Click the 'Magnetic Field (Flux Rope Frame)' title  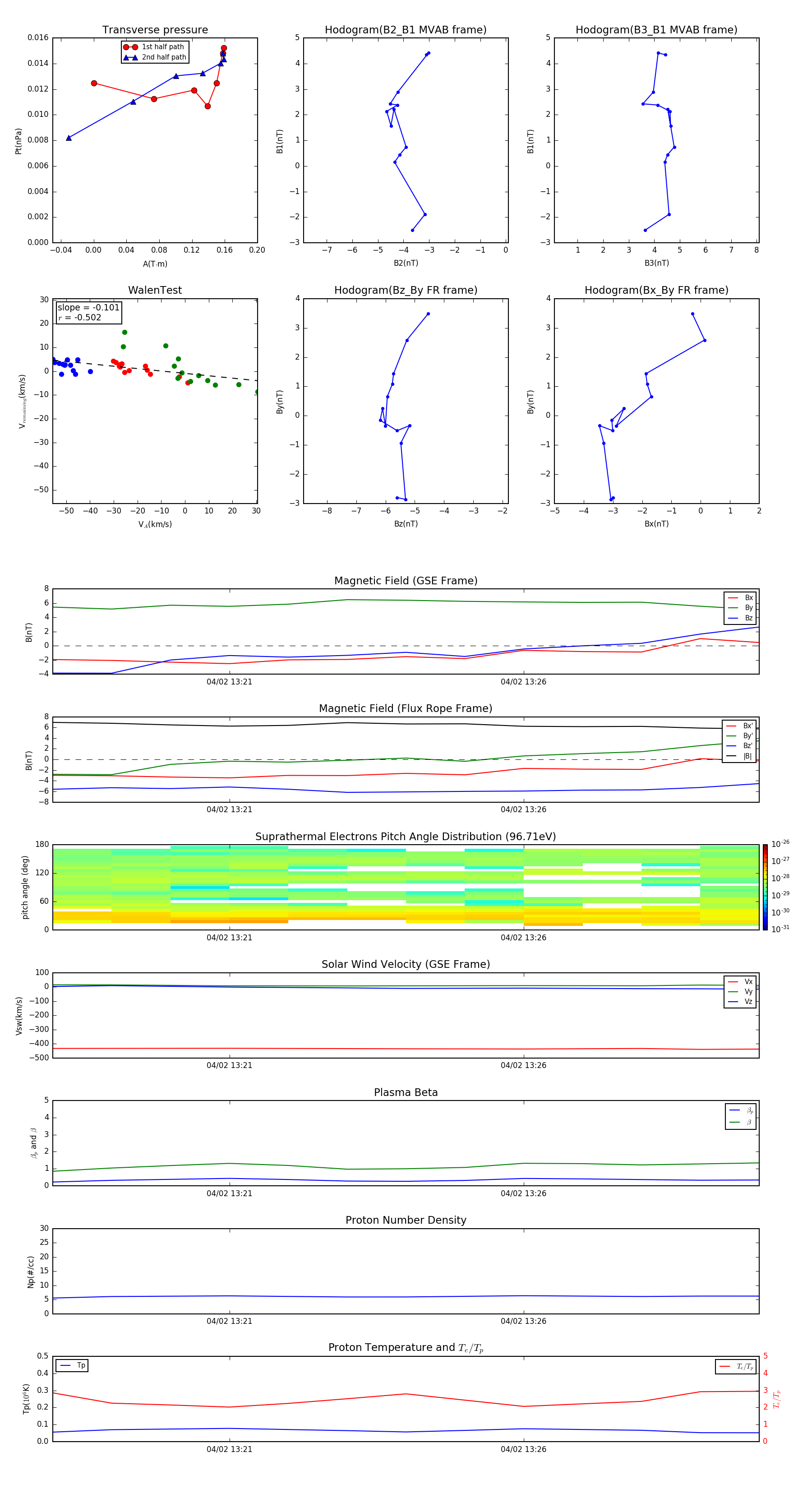[406, 709]
